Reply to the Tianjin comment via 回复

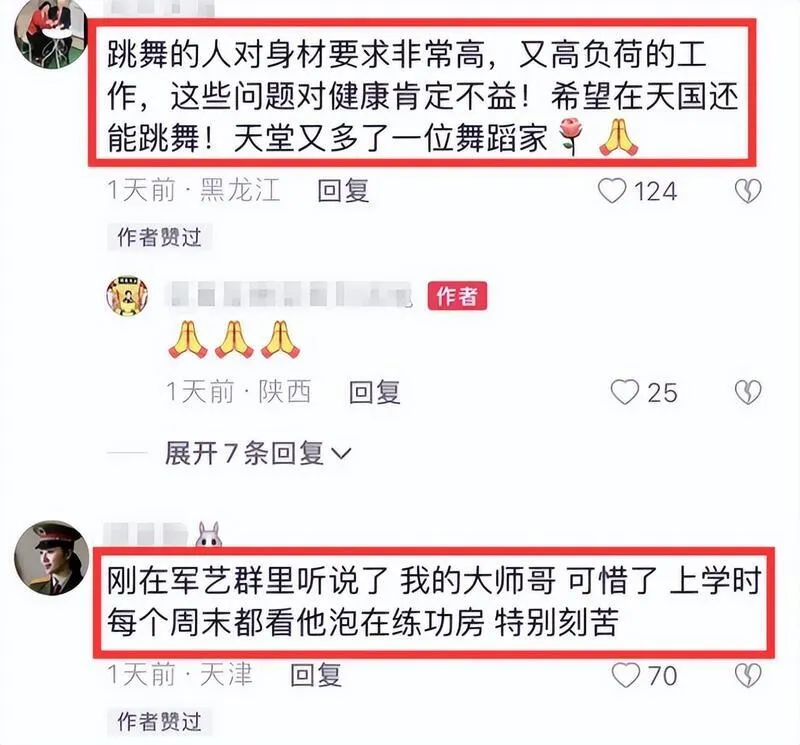(316, 675)
